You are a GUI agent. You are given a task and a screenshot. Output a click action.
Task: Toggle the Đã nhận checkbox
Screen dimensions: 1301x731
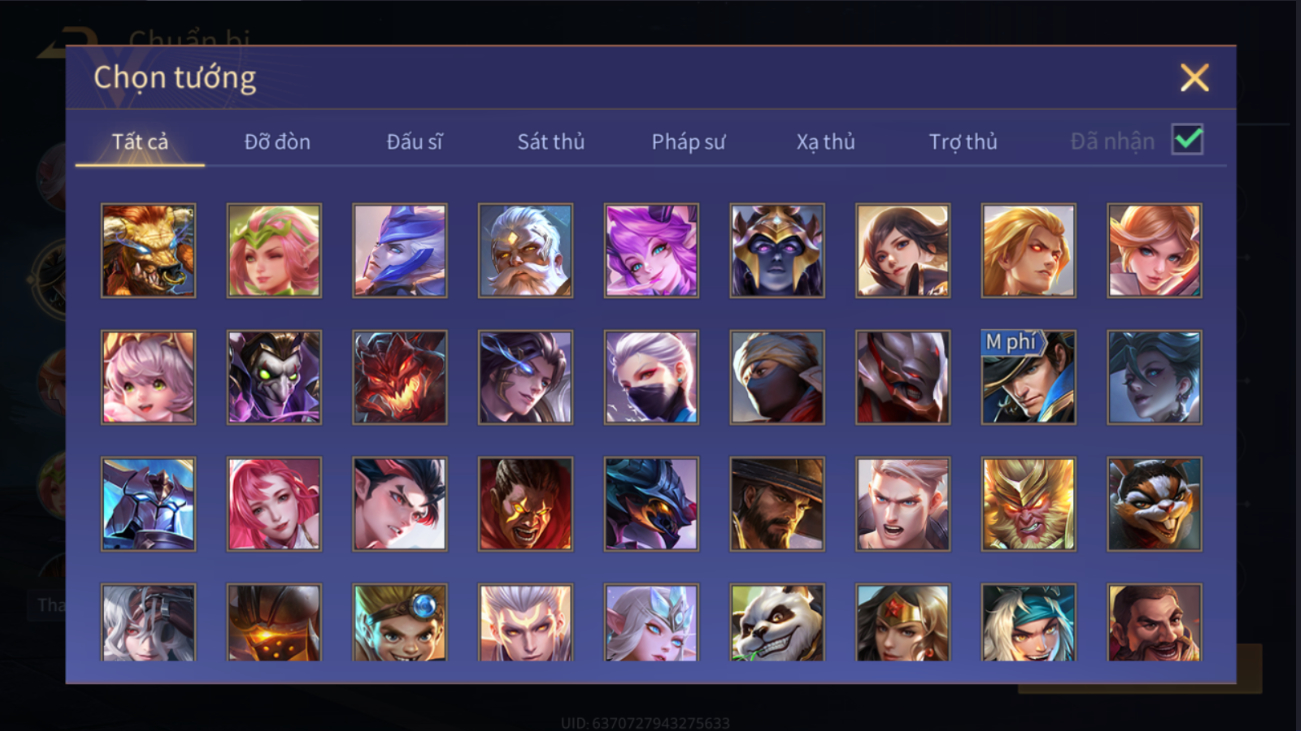tap(1187, 140)
